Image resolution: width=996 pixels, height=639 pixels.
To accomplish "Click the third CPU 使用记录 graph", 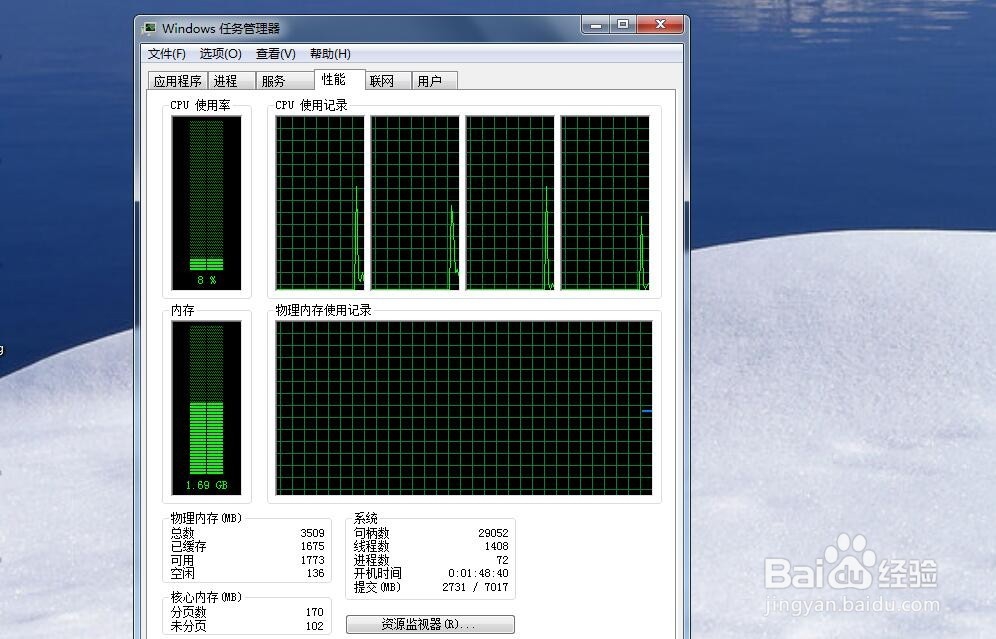I will pos(510,203).
